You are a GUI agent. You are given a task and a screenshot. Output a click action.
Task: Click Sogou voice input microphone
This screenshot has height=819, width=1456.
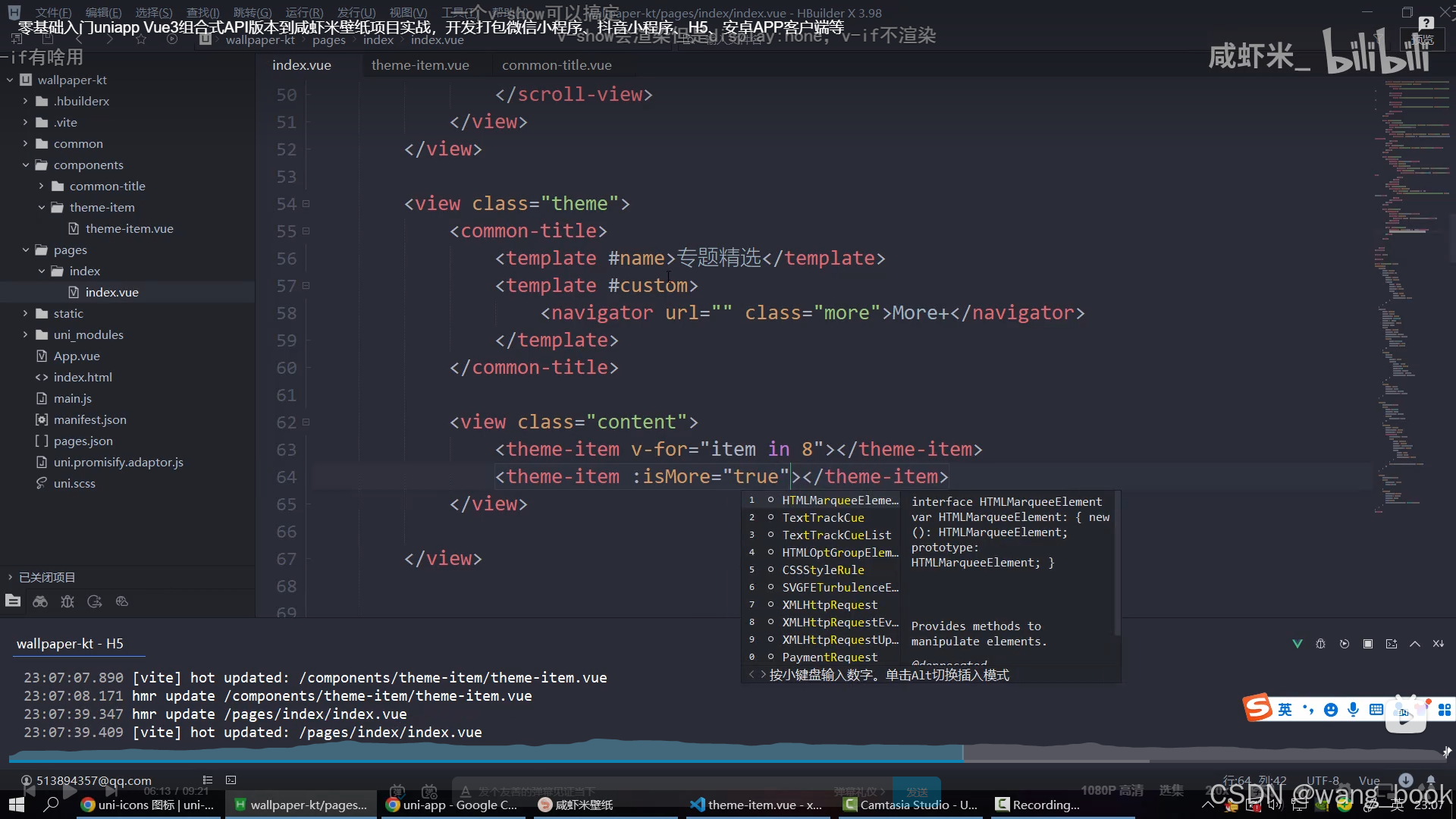point(1354,710)
